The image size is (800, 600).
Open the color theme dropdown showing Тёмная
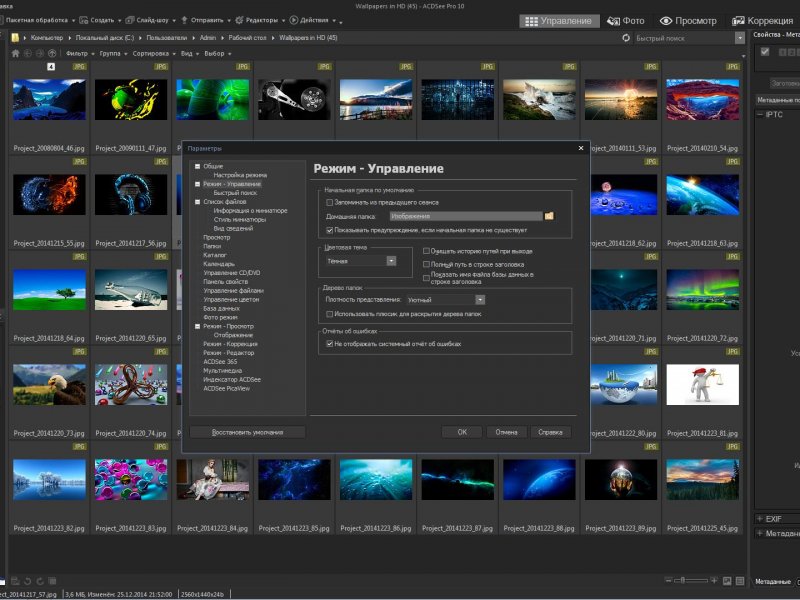coord(391,261)
